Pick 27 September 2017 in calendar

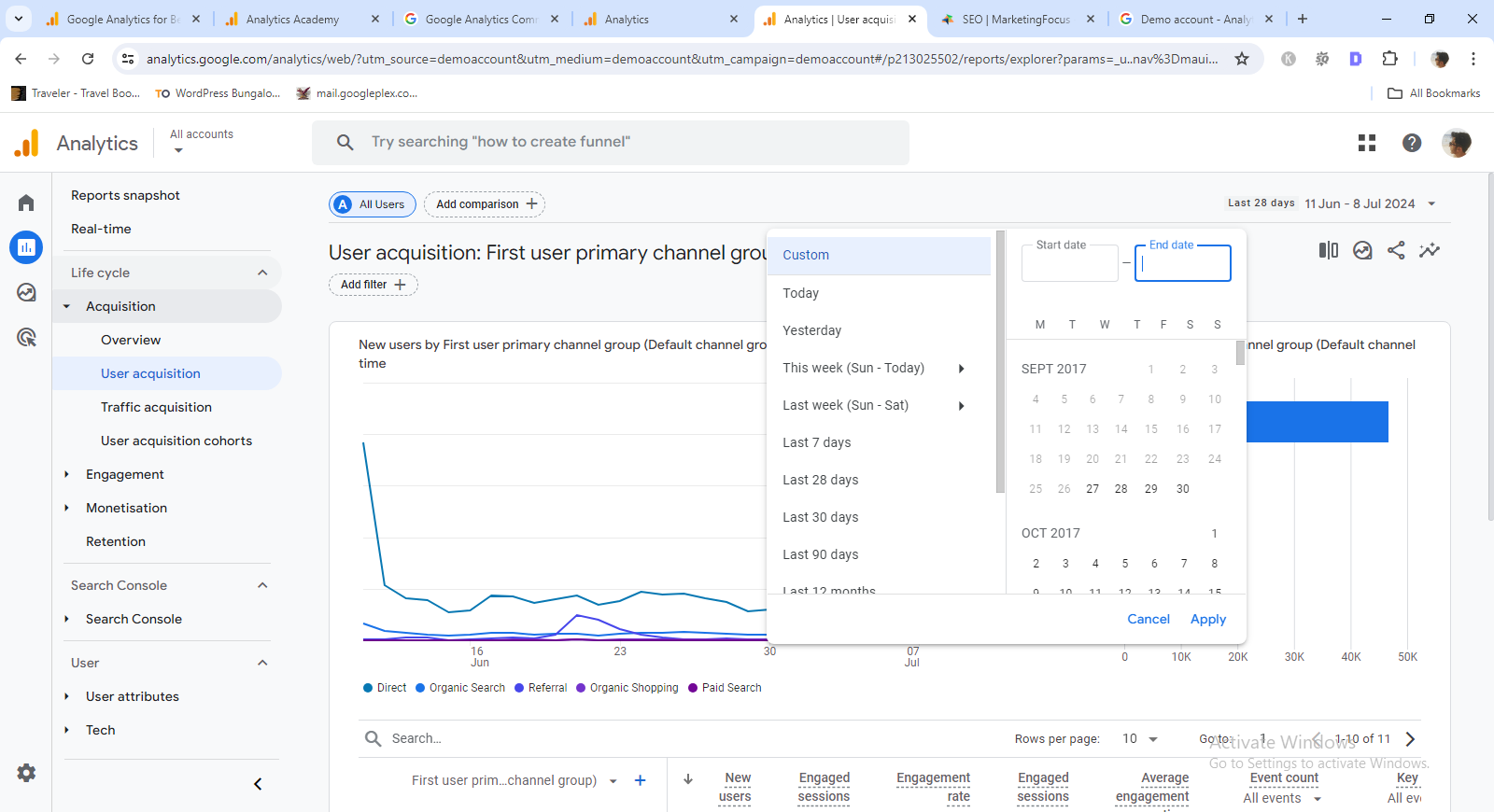point(1092,489)
